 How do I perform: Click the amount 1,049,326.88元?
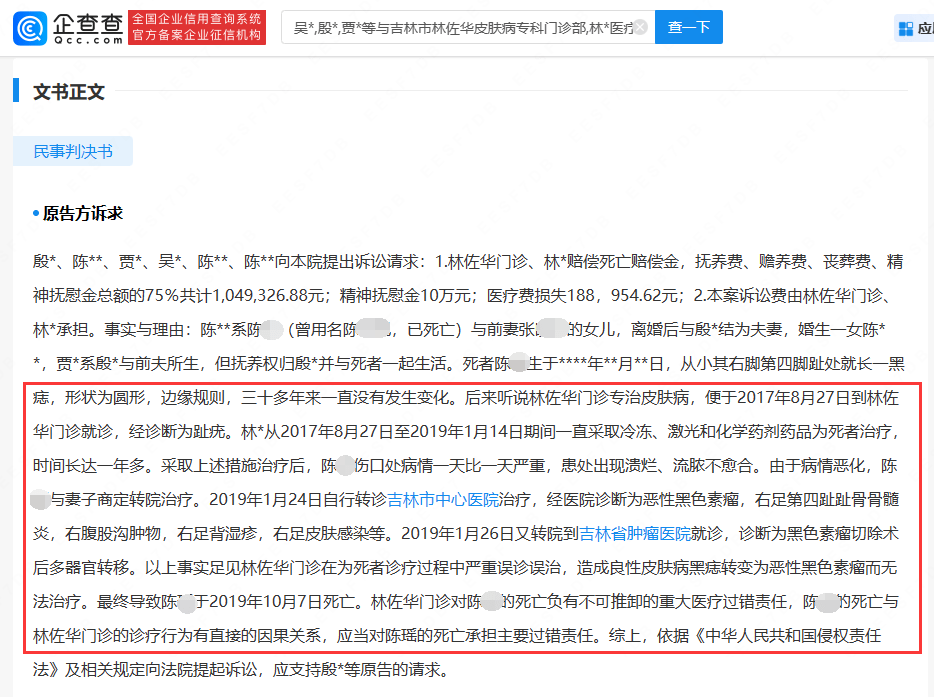268,295
